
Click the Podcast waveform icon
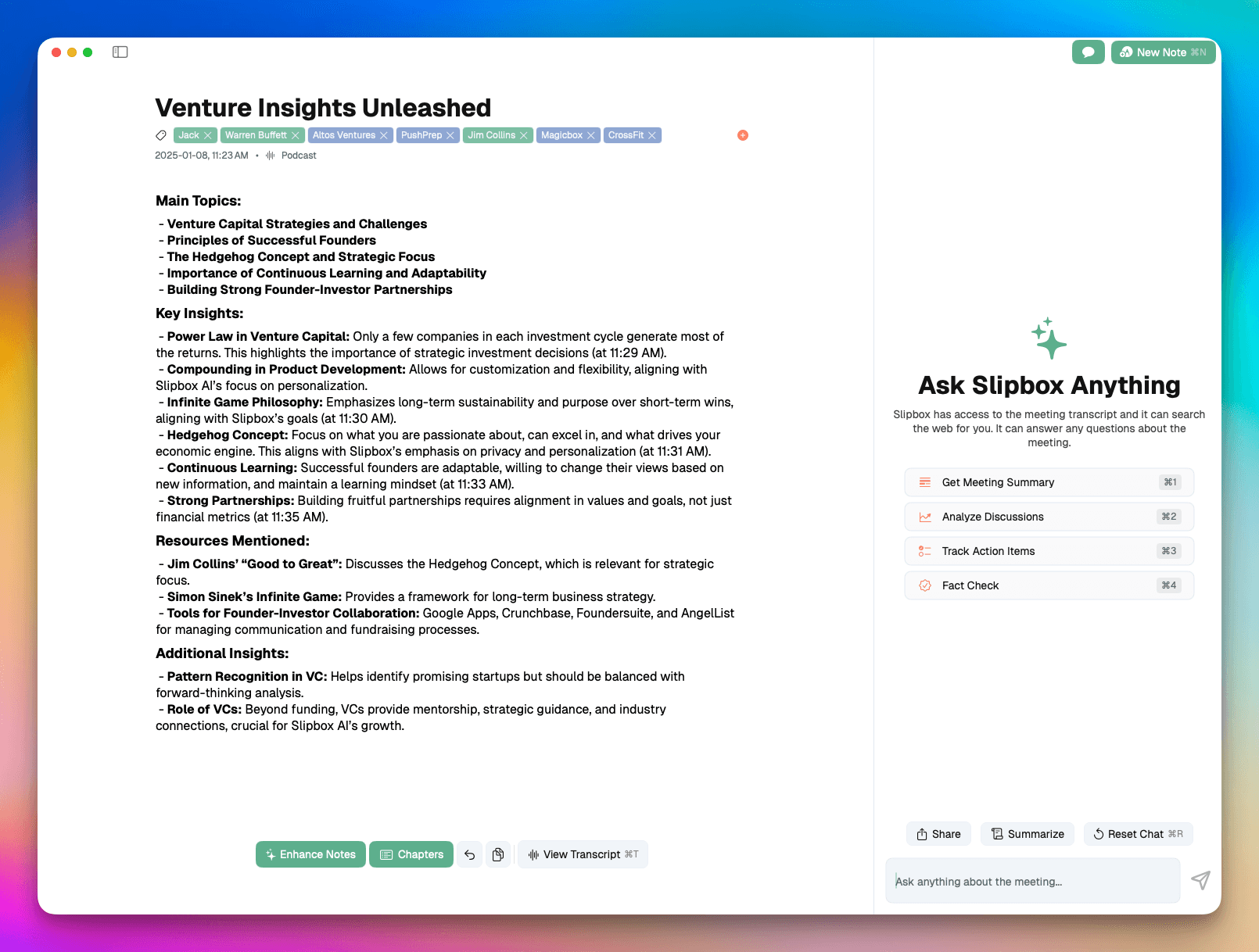pyautogui.click(x=270, y=156)
